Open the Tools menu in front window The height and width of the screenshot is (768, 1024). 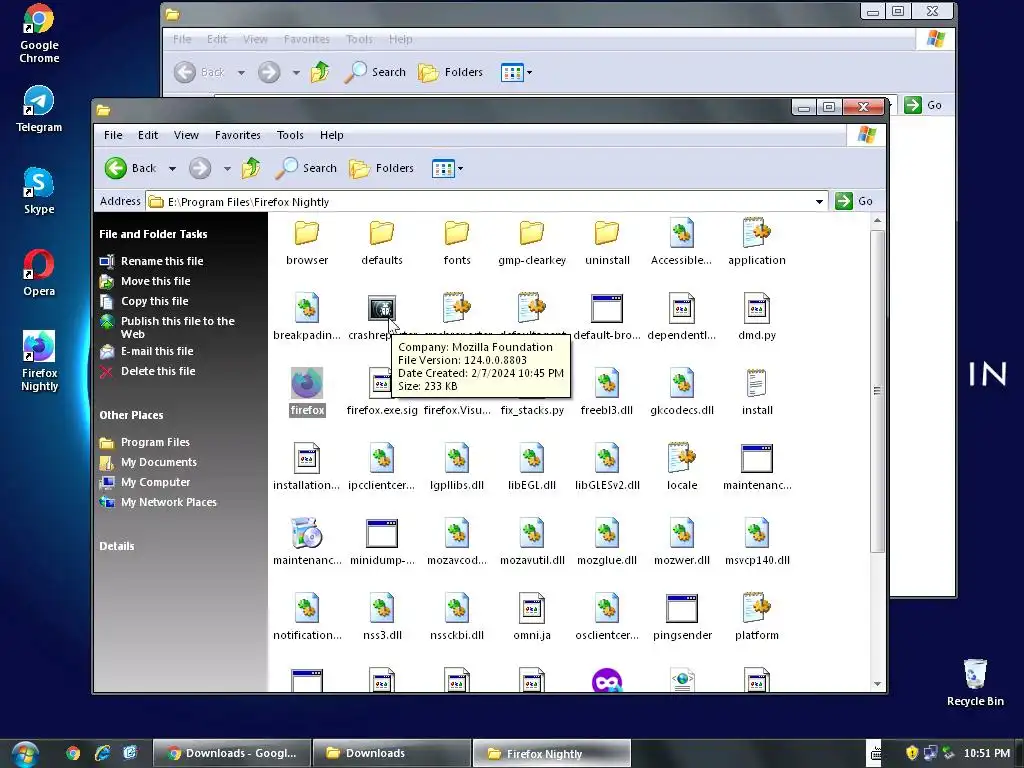click(x=290, y=135)
